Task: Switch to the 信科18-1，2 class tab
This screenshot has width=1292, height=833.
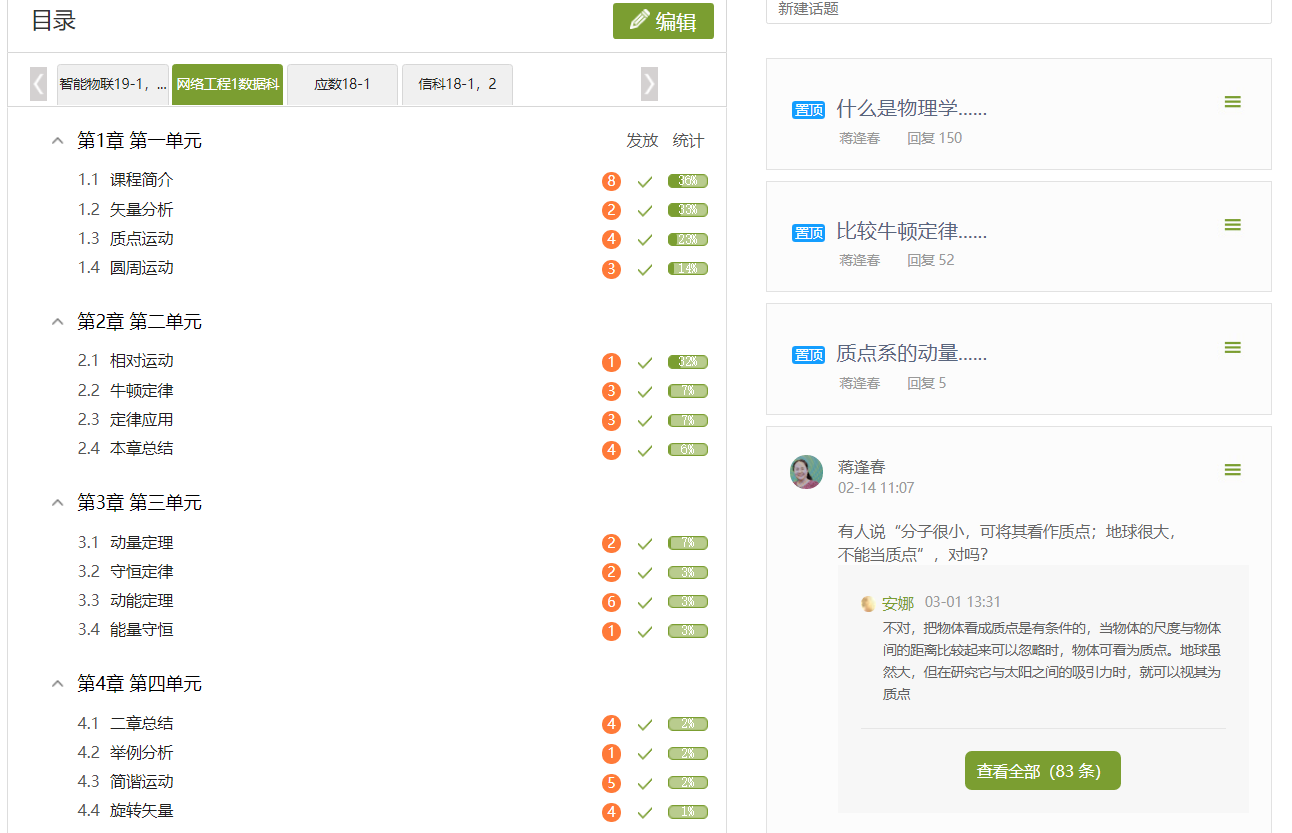Action: coord(457,85)
